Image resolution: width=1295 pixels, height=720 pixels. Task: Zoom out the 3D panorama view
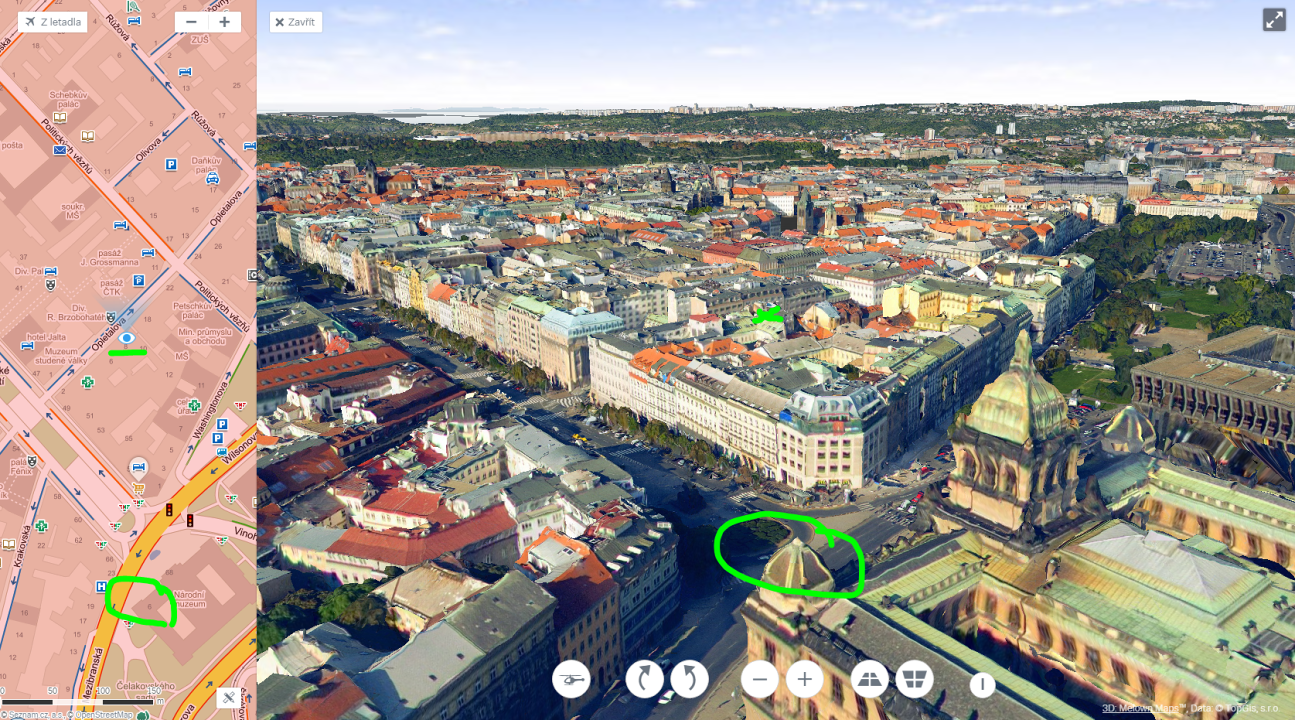click(760, 680)
